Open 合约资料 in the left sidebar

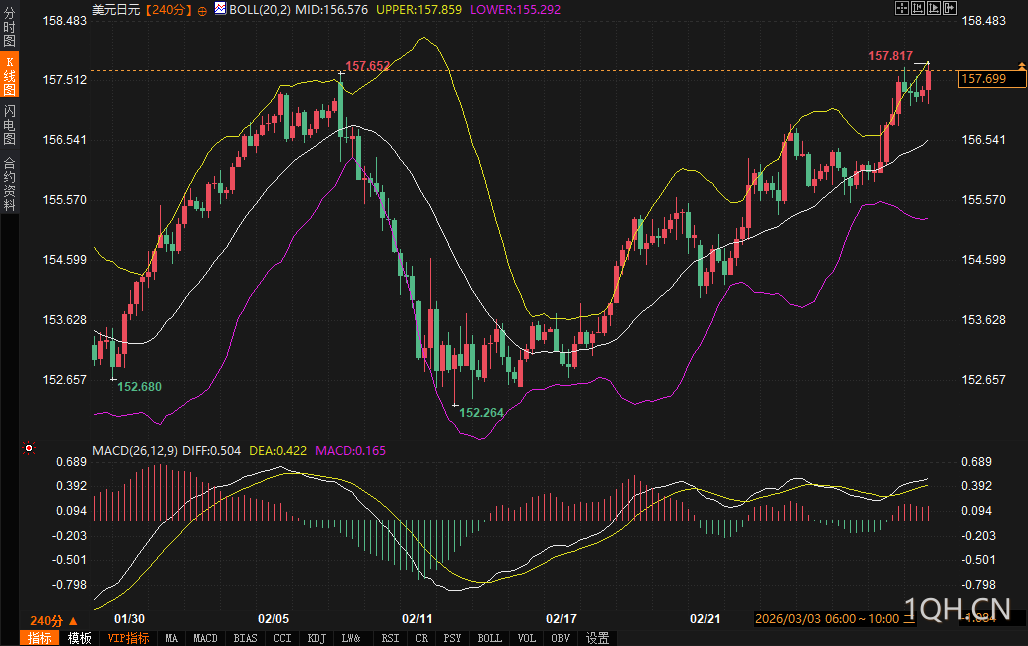point(9,183)
